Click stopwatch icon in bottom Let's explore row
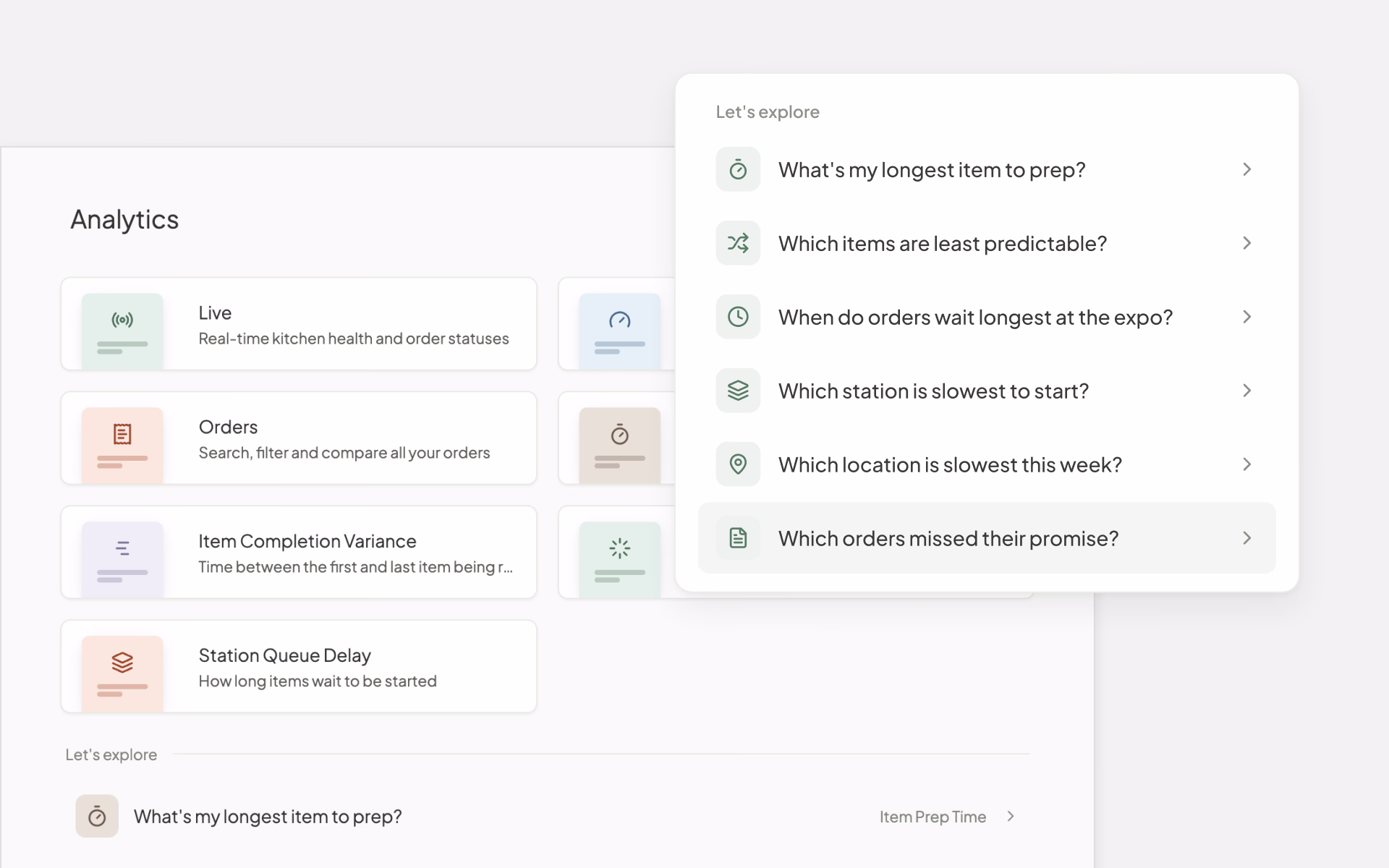Image resolution: width=1389 pixels, height=868 pixels. [97, 817]
